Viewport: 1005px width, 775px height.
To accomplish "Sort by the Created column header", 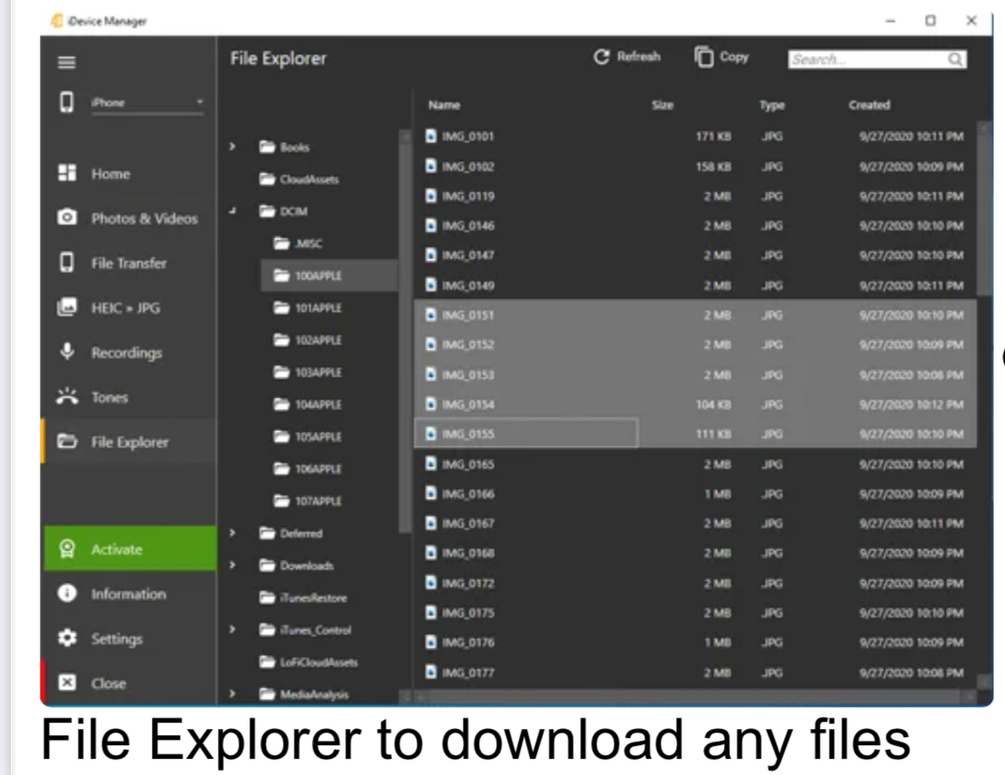I will point(869,105).
